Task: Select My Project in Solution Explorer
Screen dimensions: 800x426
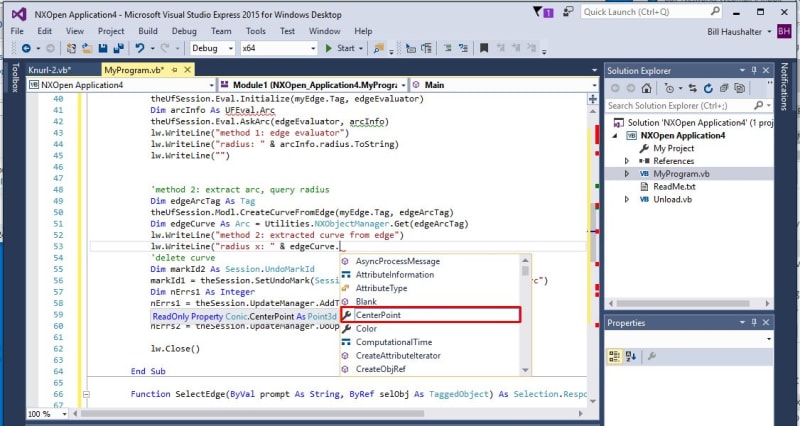Action: [673, 148]
